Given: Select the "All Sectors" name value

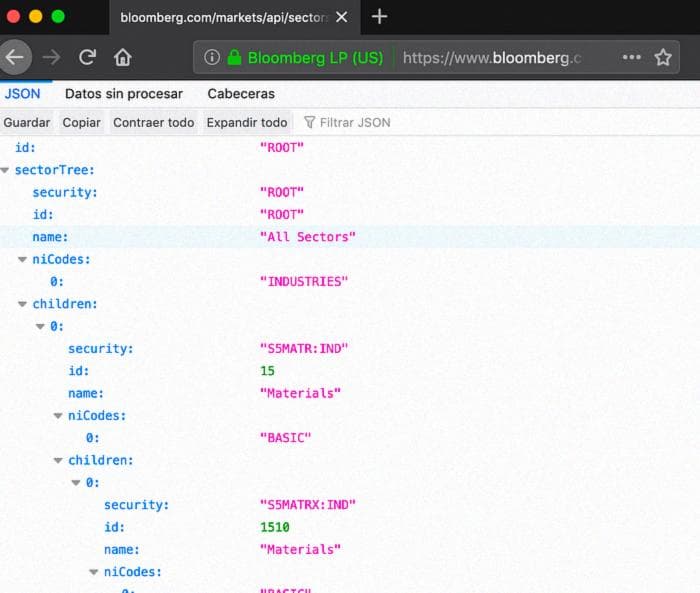Looking at the screenshot, I should pyautogui.click(x=308, y=237).
